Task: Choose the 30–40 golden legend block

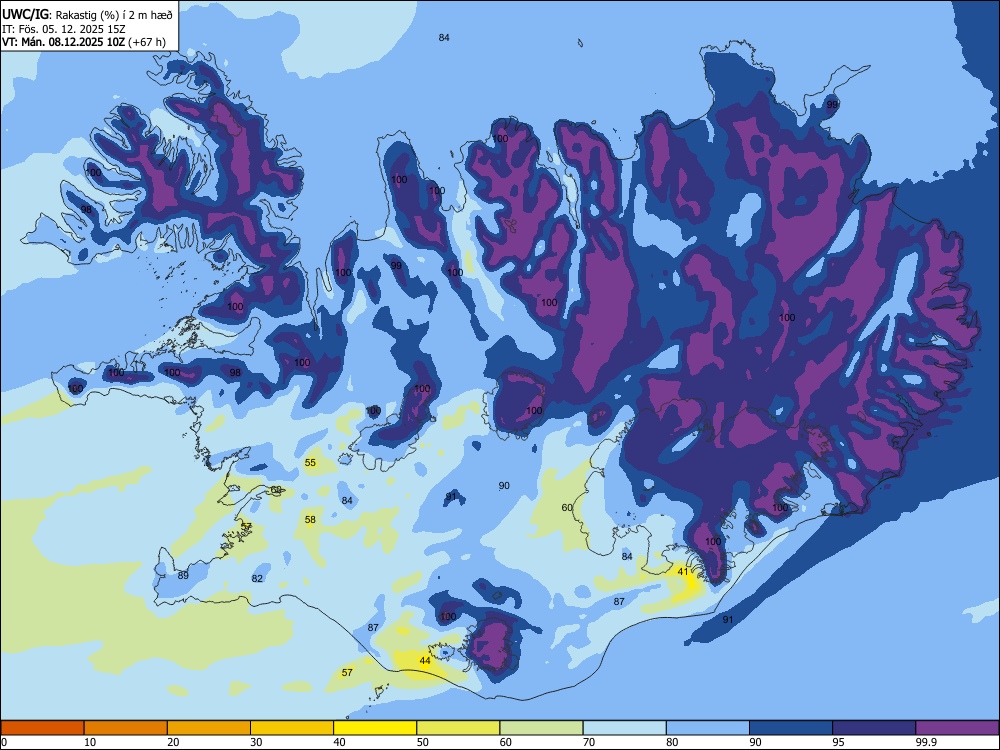Action: (x=292, y=728)
